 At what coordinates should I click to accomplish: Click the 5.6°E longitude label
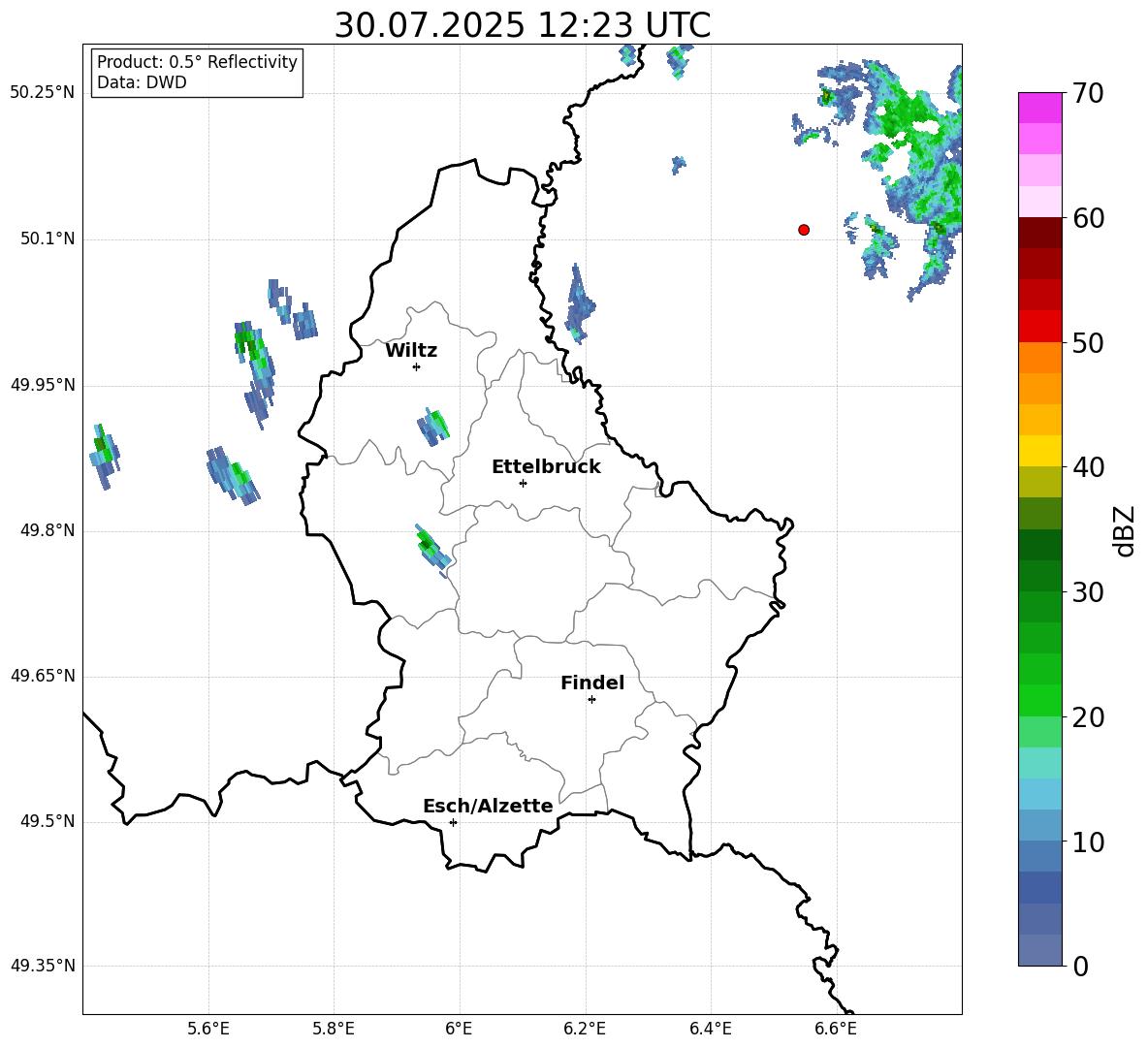click(x=208, y=1029)
